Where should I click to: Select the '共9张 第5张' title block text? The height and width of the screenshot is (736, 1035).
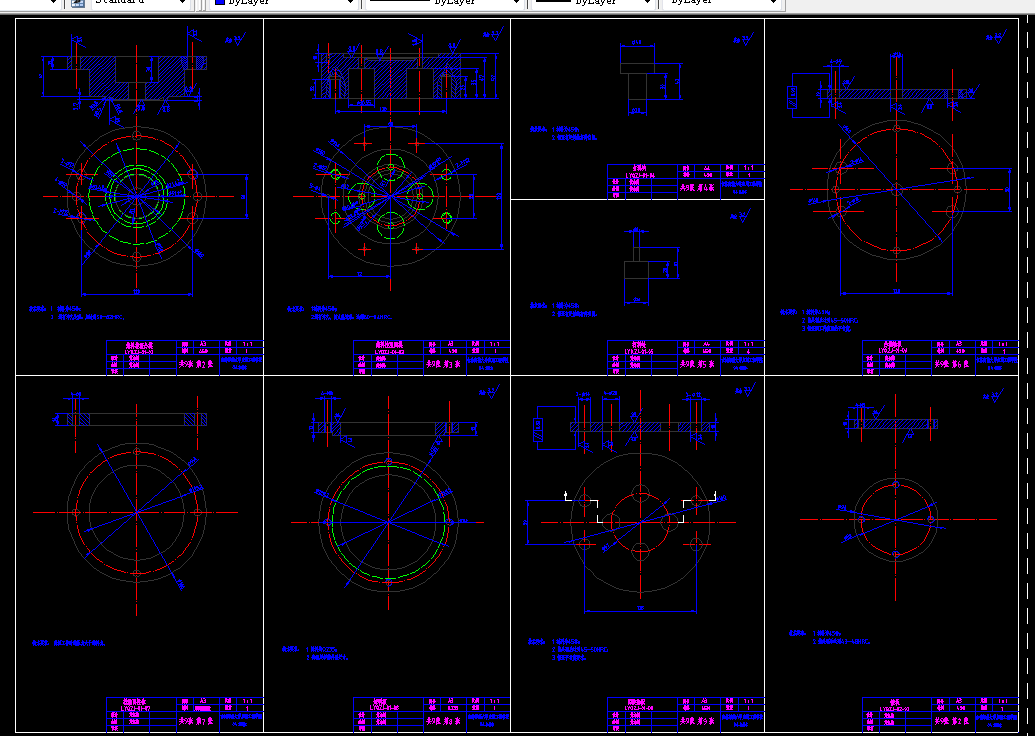(698, 363)
